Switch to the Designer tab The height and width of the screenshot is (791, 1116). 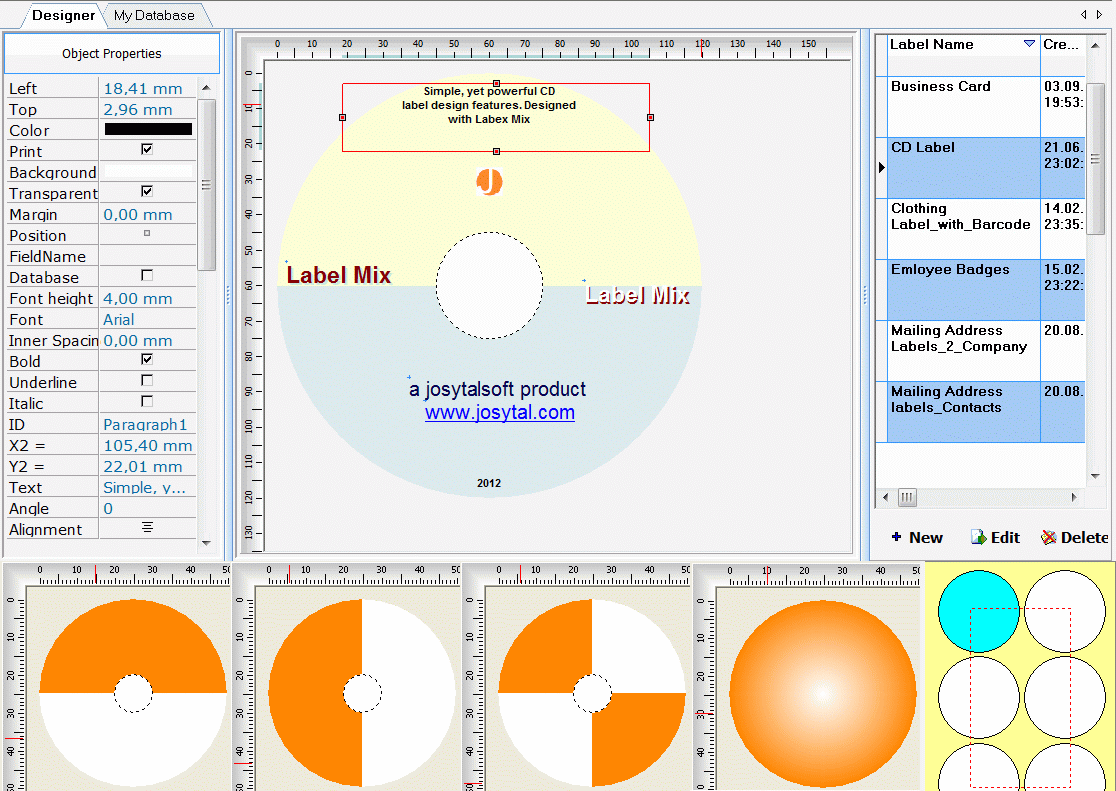pos(63,15)
